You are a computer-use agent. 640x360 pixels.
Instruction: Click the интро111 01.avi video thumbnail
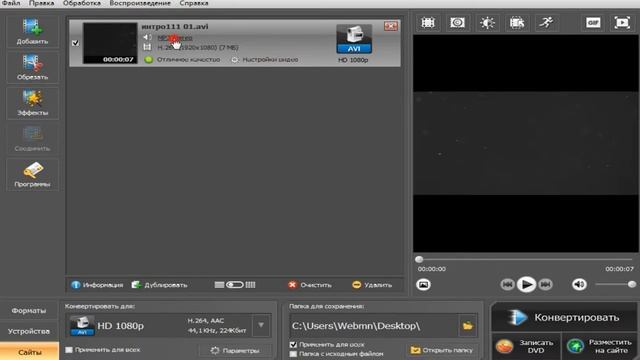(110, 43)
